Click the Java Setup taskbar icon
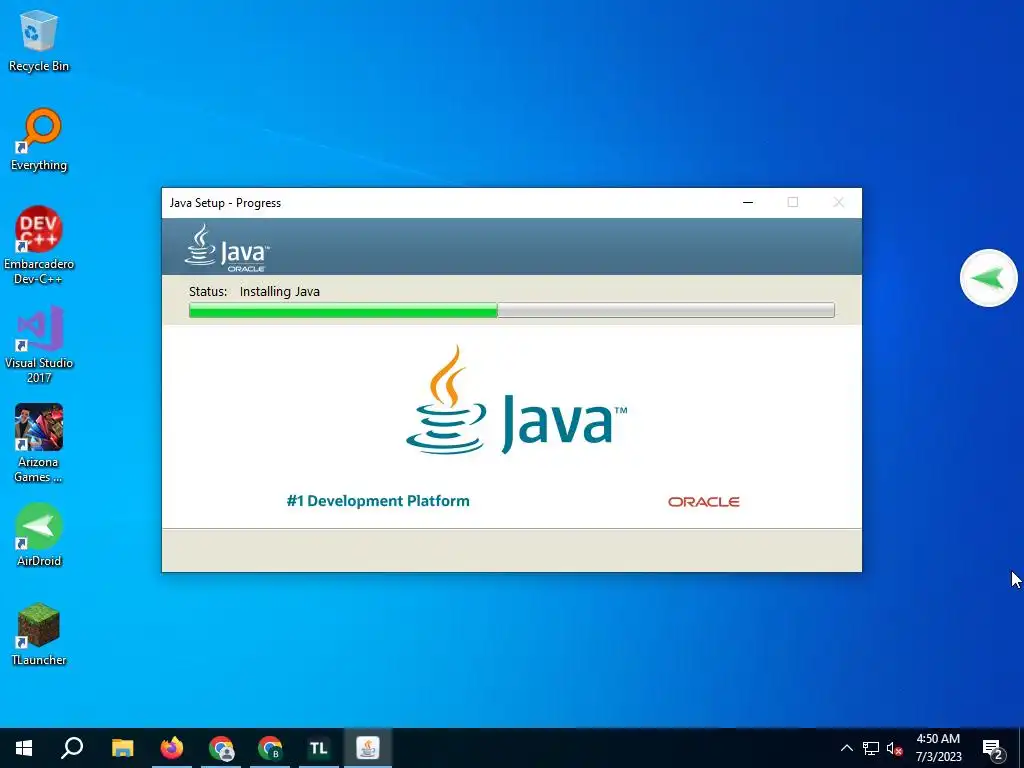Image resolution: width=1024 pixels, height=768 pixels. tap(368, 748)
